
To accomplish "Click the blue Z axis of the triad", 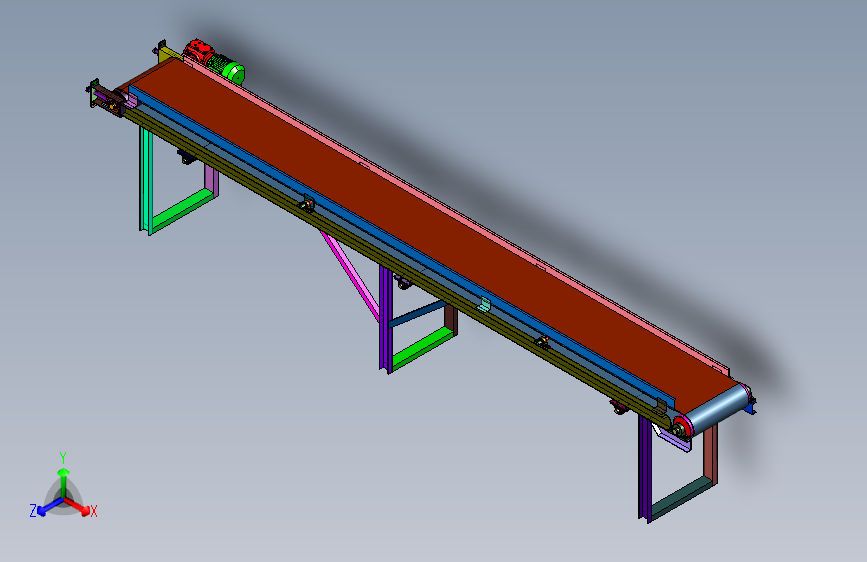I will 46,507.
